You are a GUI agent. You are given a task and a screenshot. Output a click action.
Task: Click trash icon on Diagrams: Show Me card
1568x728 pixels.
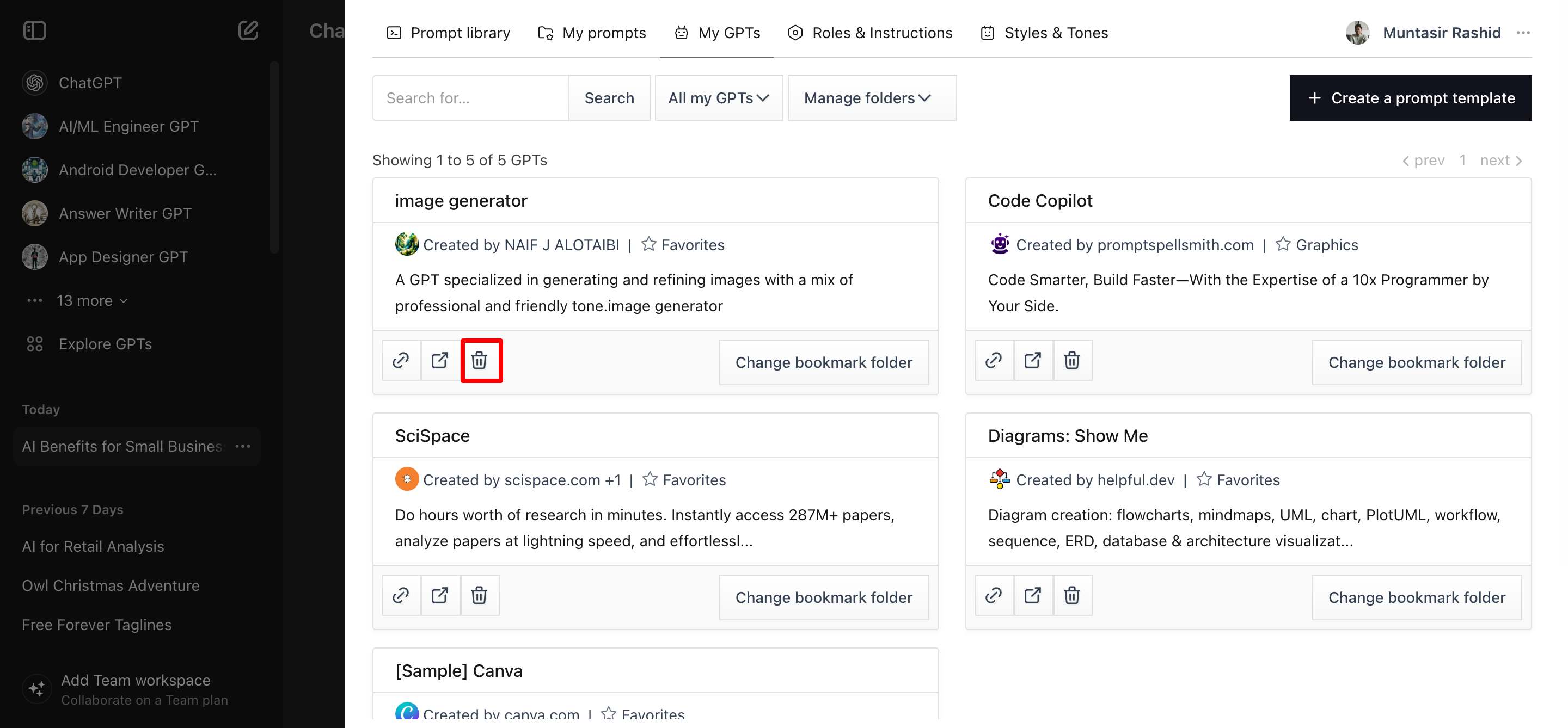click(x=1072, y=595)
